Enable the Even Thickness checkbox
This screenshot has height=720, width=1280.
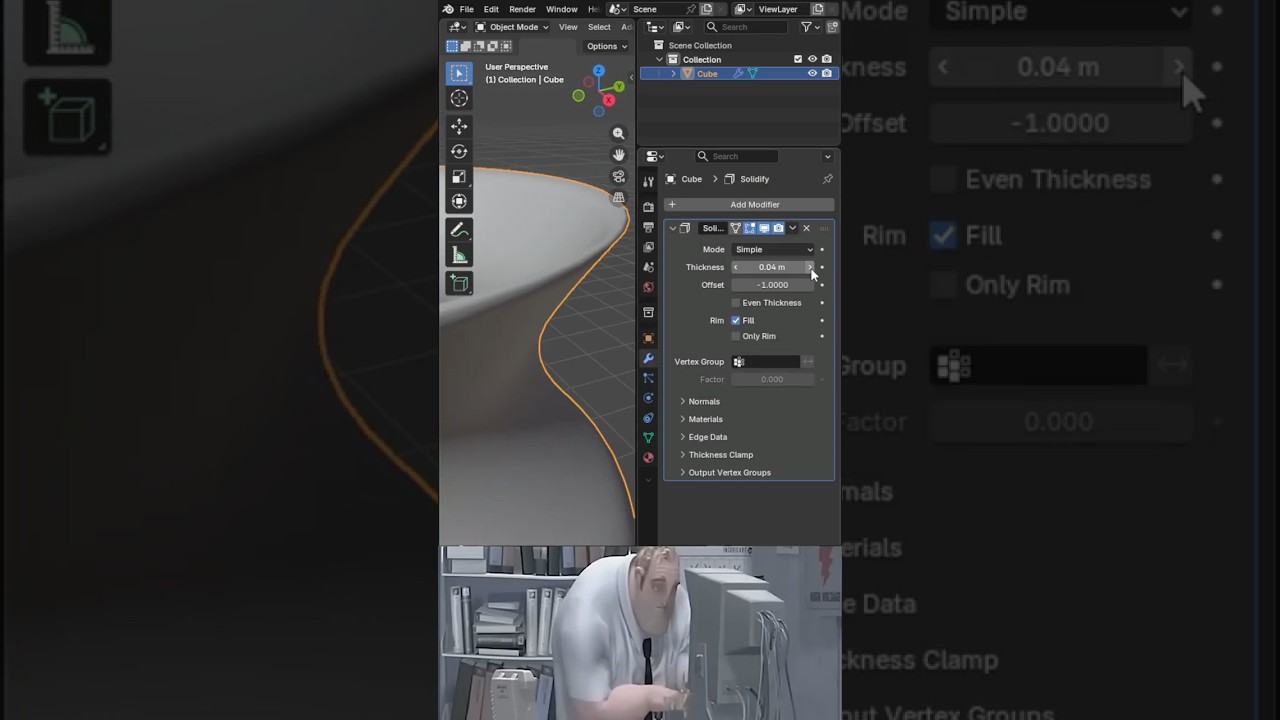click(736, 303)
